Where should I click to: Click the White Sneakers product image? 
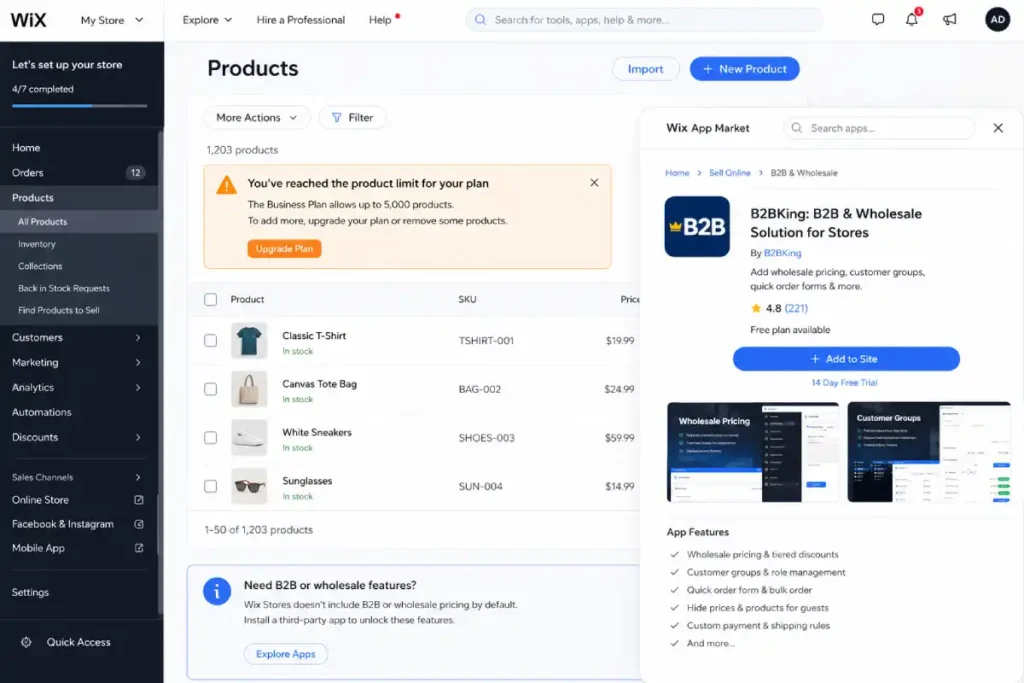(x=249, y=437)
